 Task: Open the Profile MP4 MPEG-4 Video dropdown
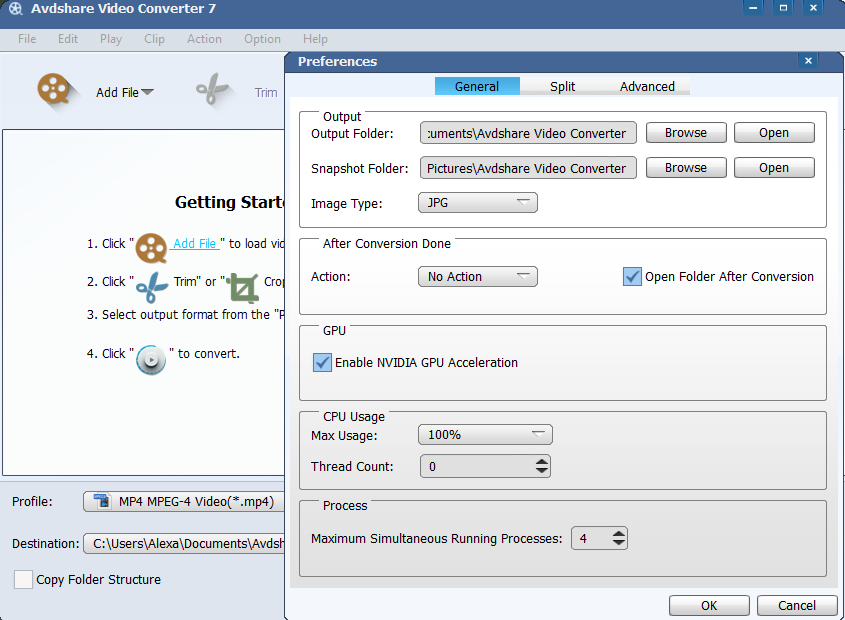click(x=184, y=501)
